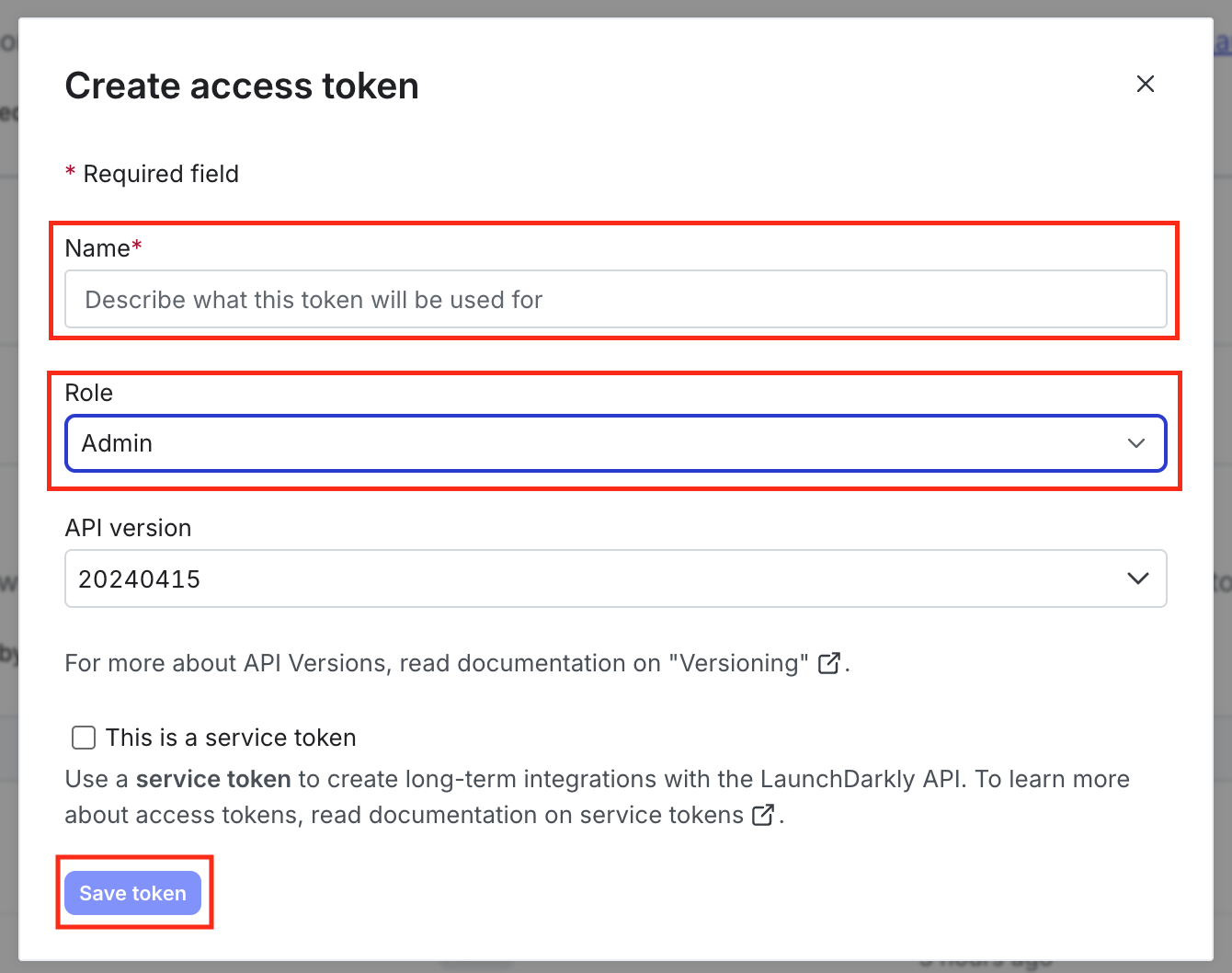Click the API version chevron arrow
This screenshot has width=1232, height=973.
coord(1137,578)
